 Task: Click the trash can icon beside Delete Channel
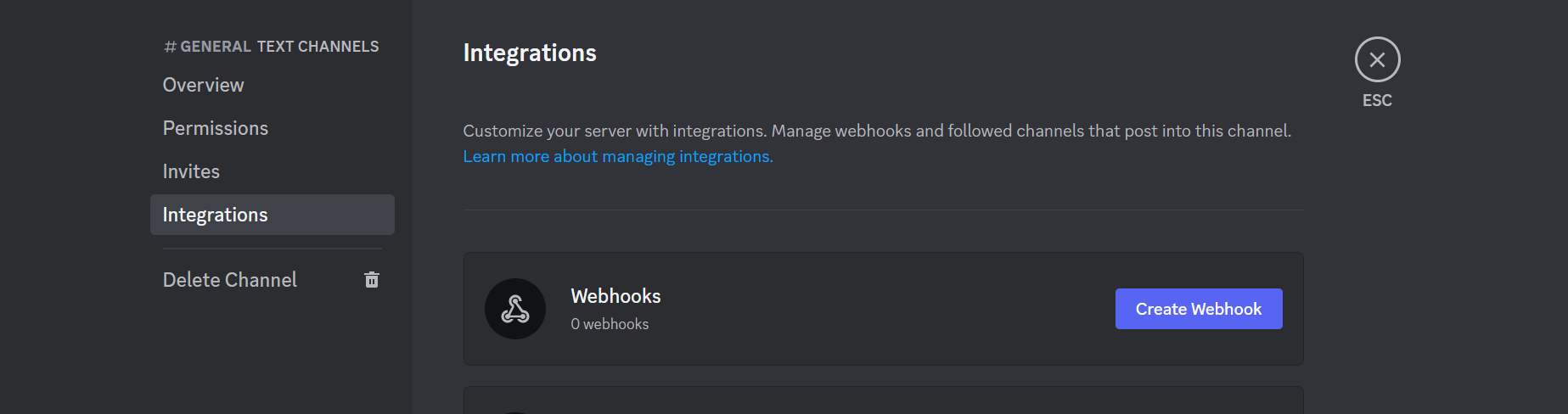372,280
